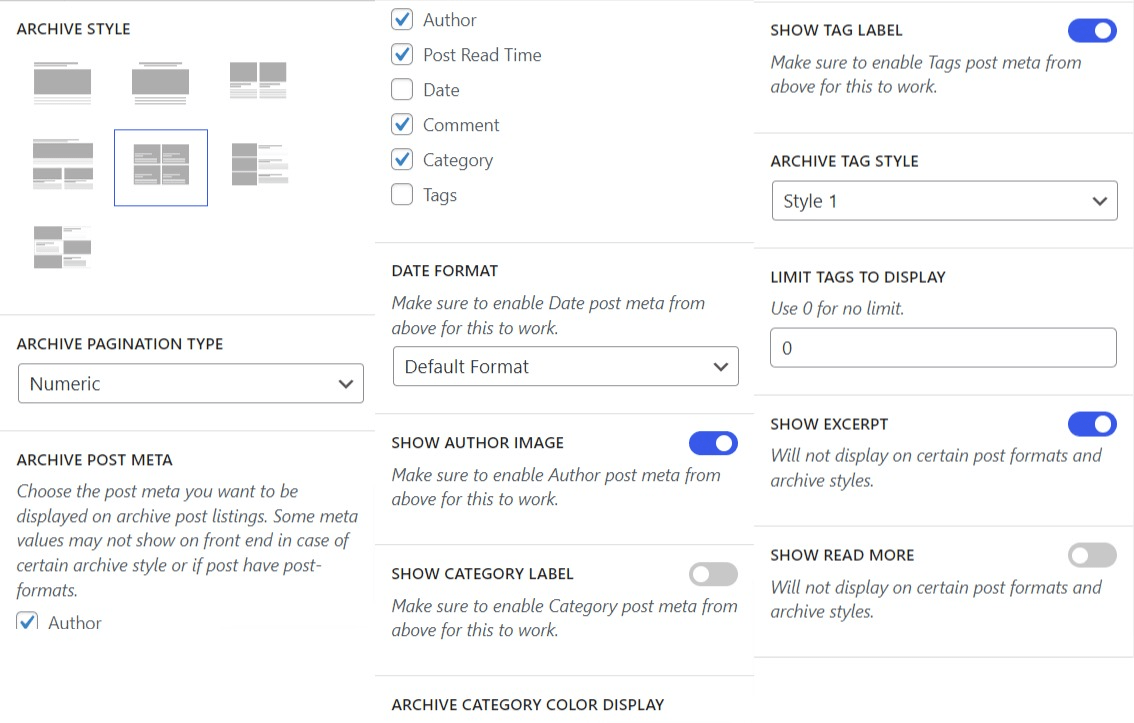The height and width of the screenshot is (723, 1134).
Task: Enable the Tags post meta checkbox
Action: click(402, 194)
